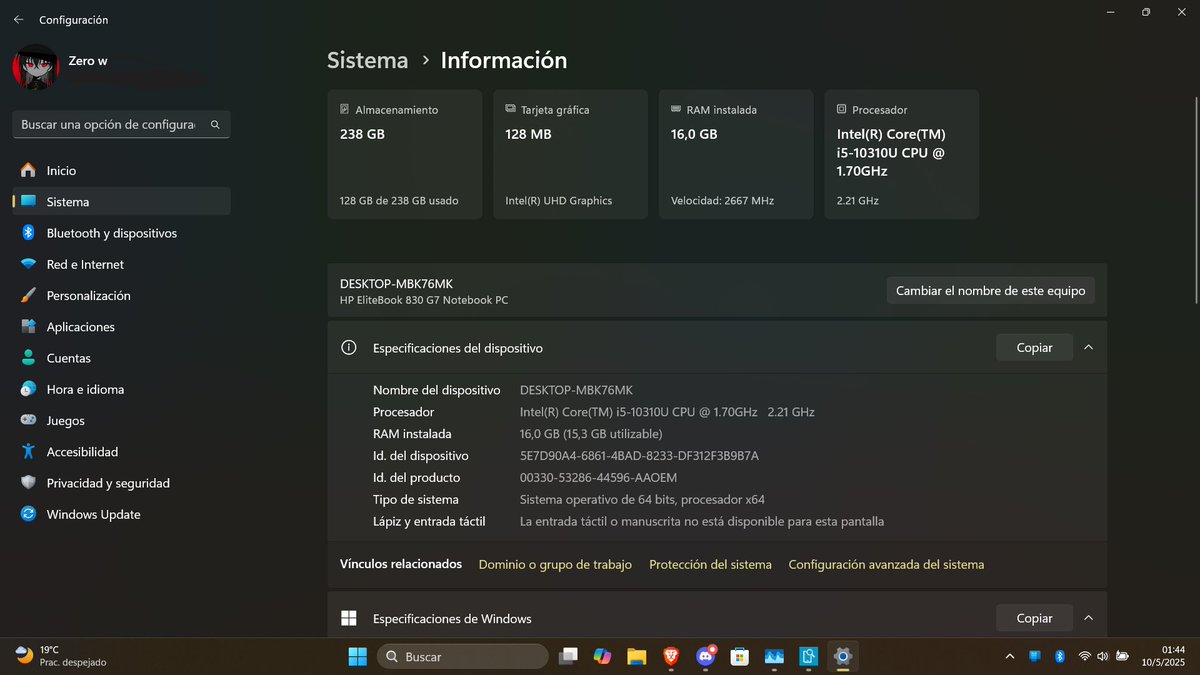Open the Tarjeta gráfica card
This screenshot has width=1200, height=675.
tap(570, 154)
